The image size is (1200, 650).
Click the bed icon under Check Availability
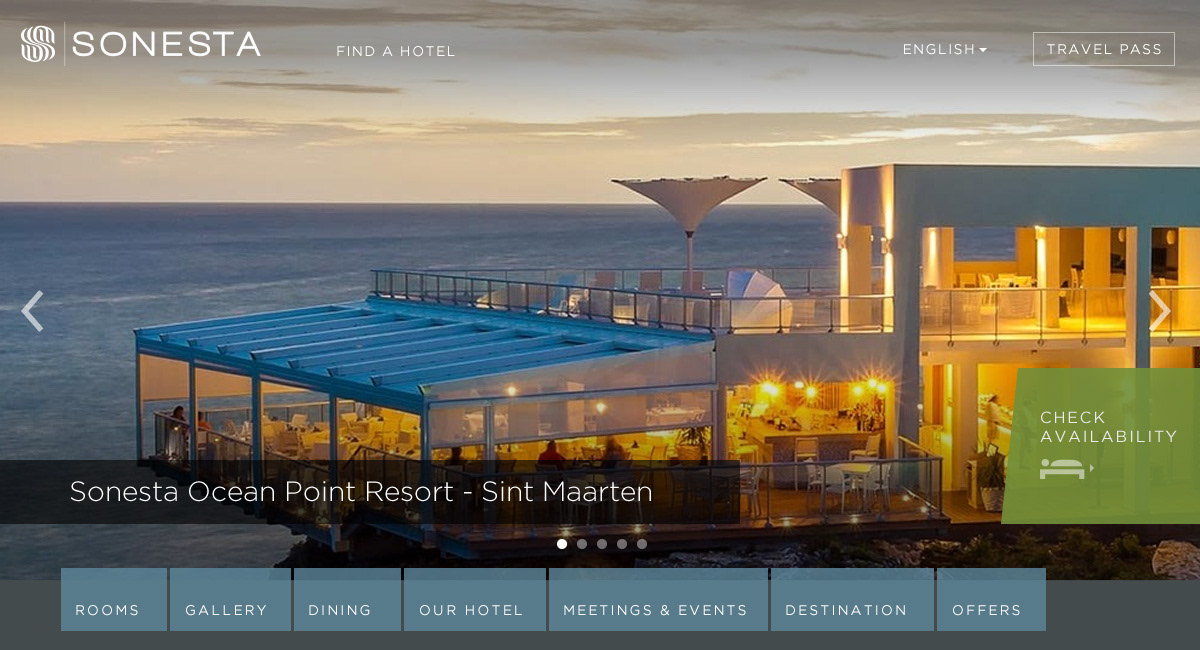[1066, 468]
